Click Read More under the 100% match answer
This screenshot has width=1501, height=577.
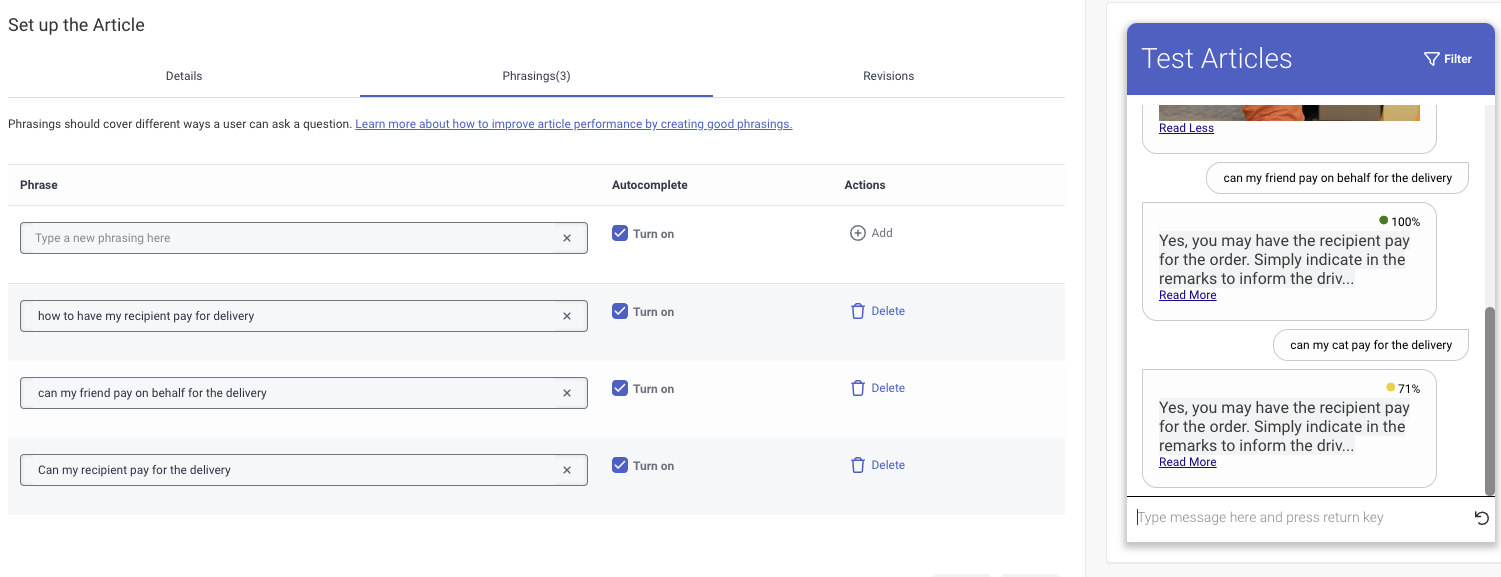tap(1187, 295)
